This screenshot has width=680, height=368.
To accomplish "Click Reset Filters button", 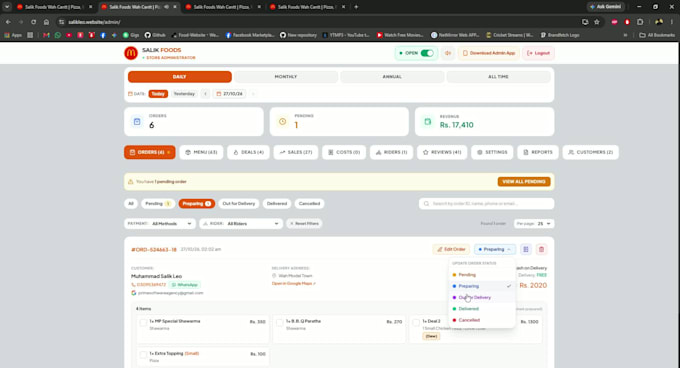I will pos(304,224).
